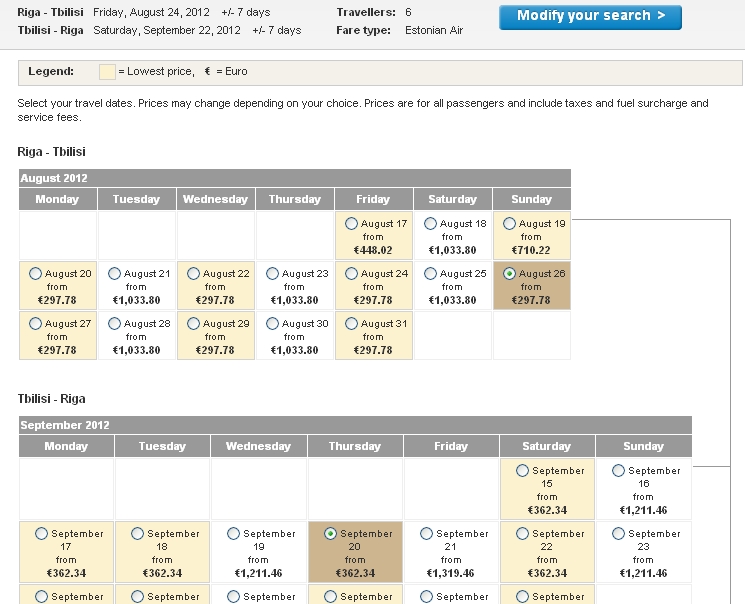This screenshot has height=604, width=745.
Task: Select the August 25 departure option
Action: pyautogui.click(x=430, y=273)
